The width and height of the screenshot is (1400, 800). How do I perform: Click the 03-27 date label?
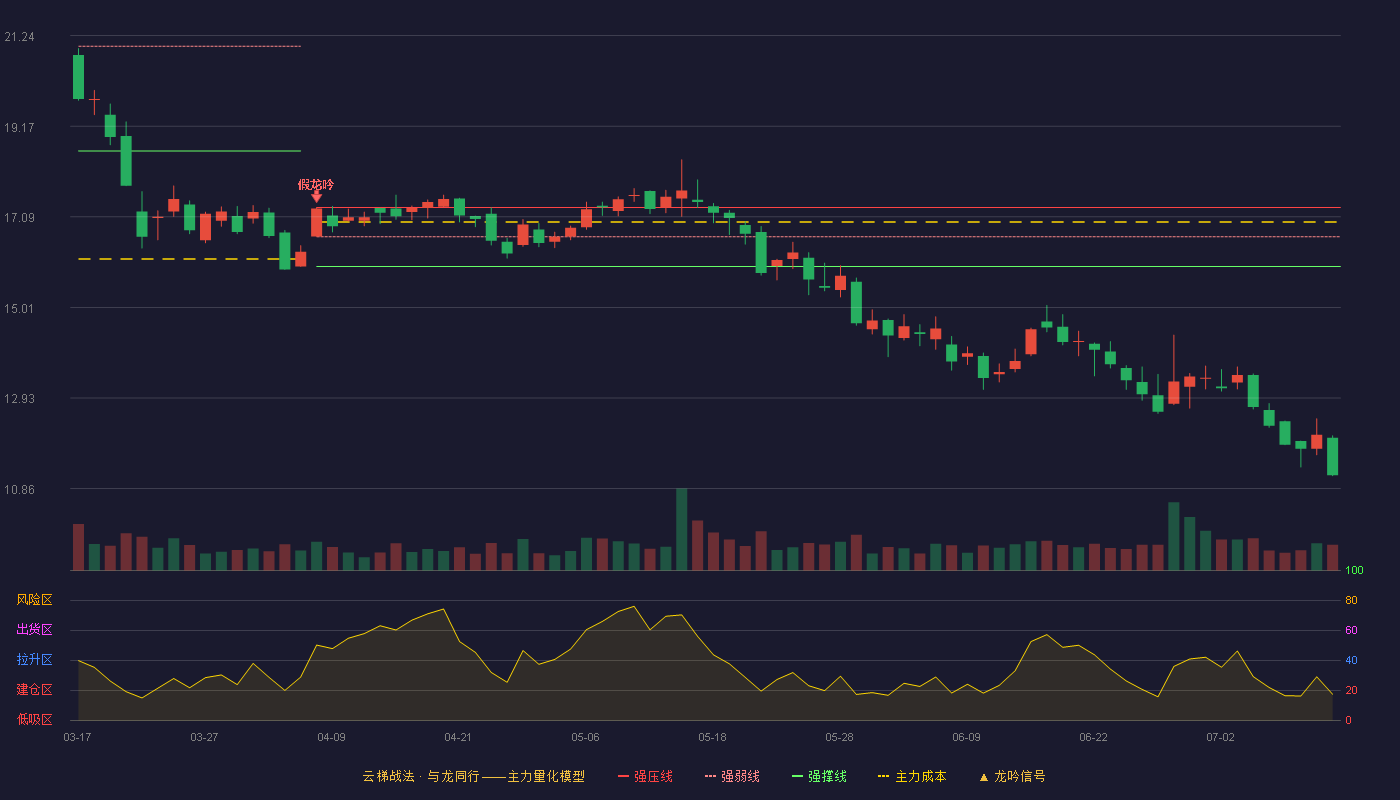pos(204,737)
